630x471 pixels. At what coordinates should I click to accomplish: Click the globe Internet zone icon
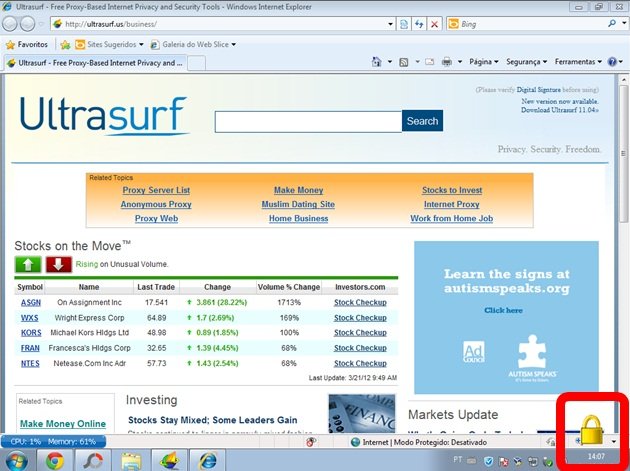pos(355,442)
